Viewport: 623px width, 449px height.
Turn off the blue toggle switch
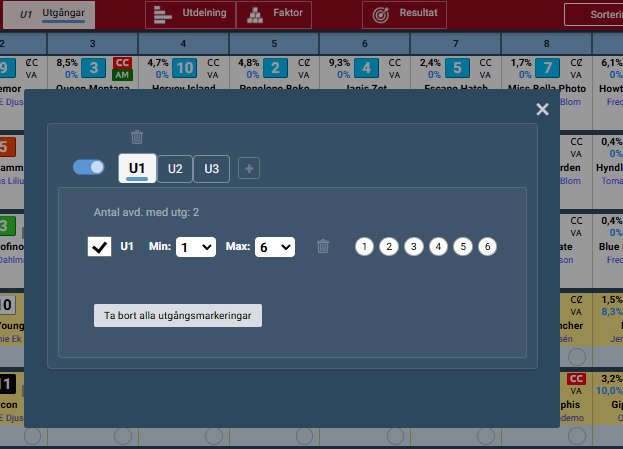[89, 167]
